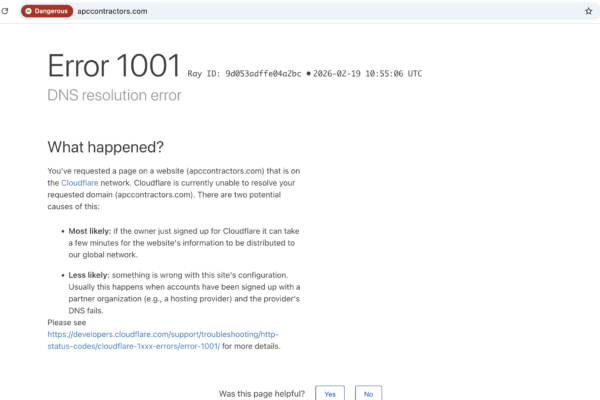This screenshot has height=400, width=600.
Task: Bookmark this page with the star icon
Action: (x=588, y=11)
